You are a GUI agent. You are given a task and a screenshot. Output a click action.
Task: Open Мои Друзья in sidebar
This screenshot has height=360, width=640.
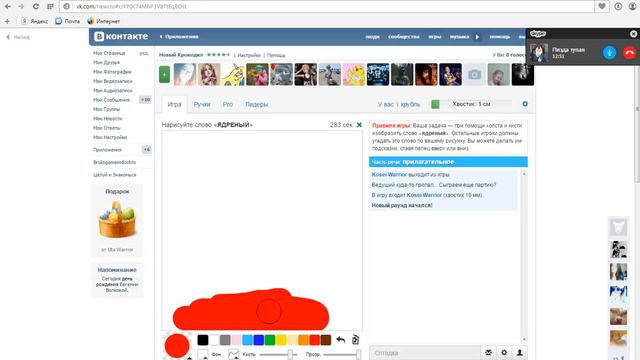[107, 62]
